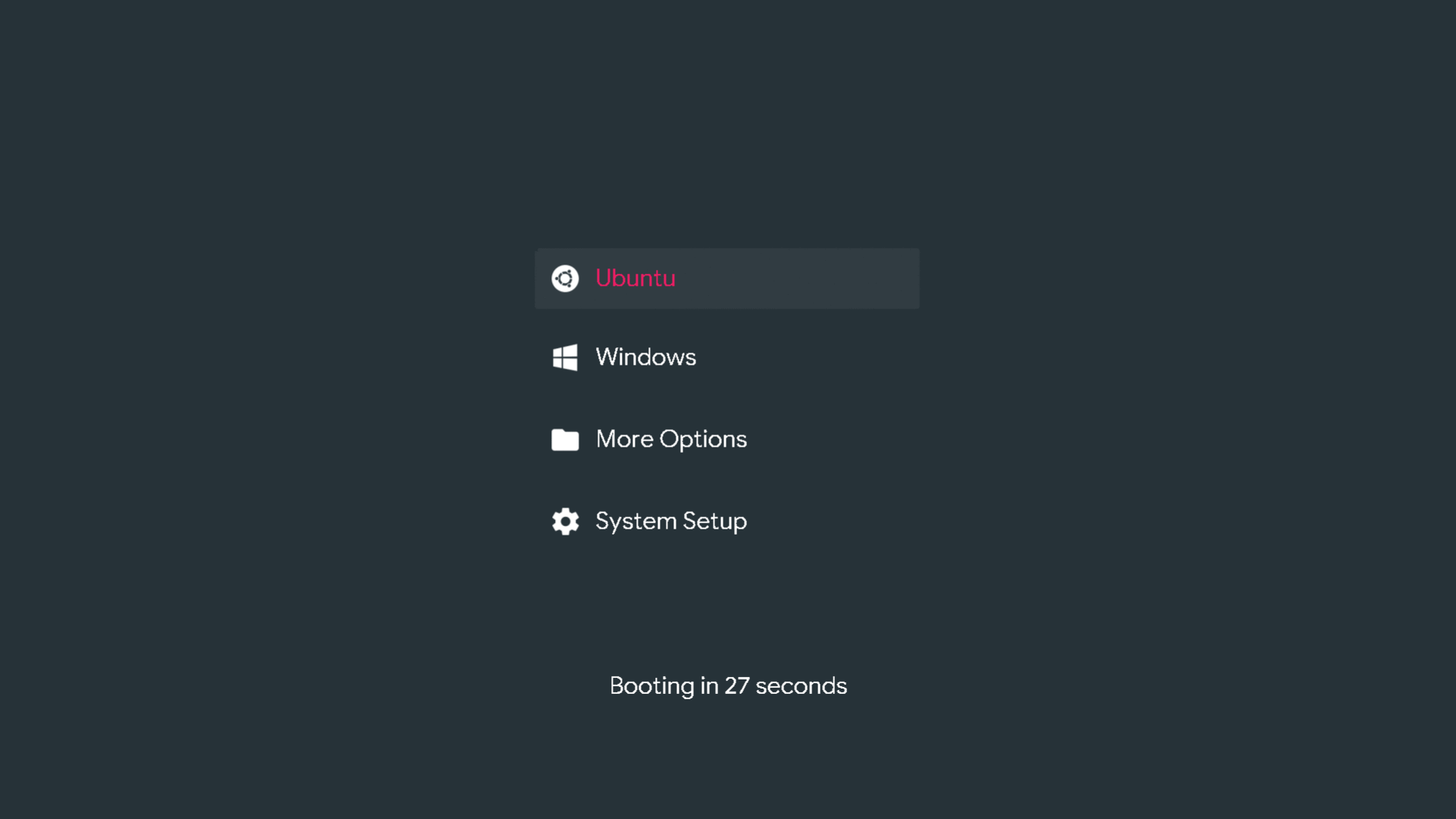Screen dimensions: 1456x819
Task: Click the folder icon beside More Options
Action: pyautogui.click(x=565, y=440)
